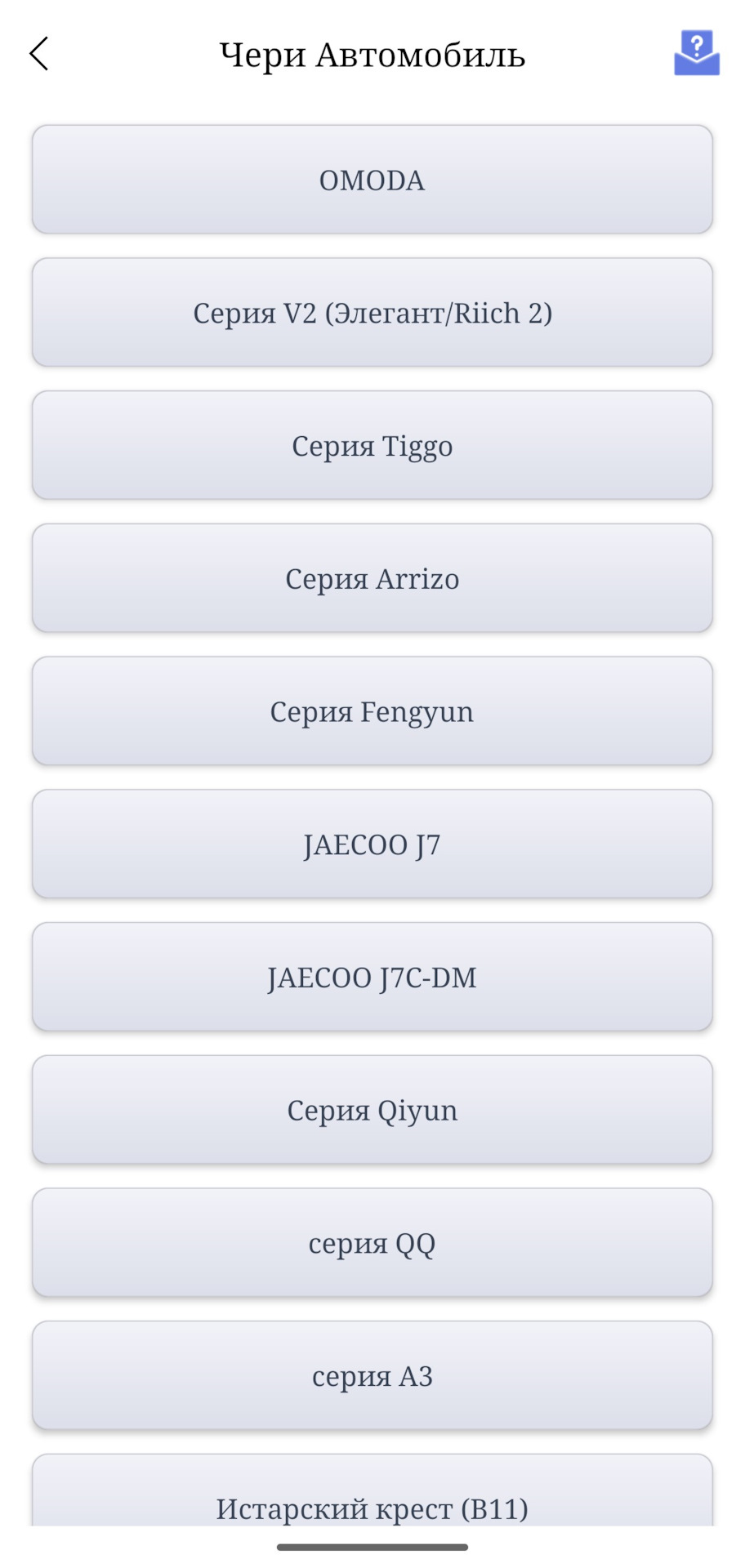
Task: Enter the Tiggo series diagnostics menu
Action: point(372,446)
